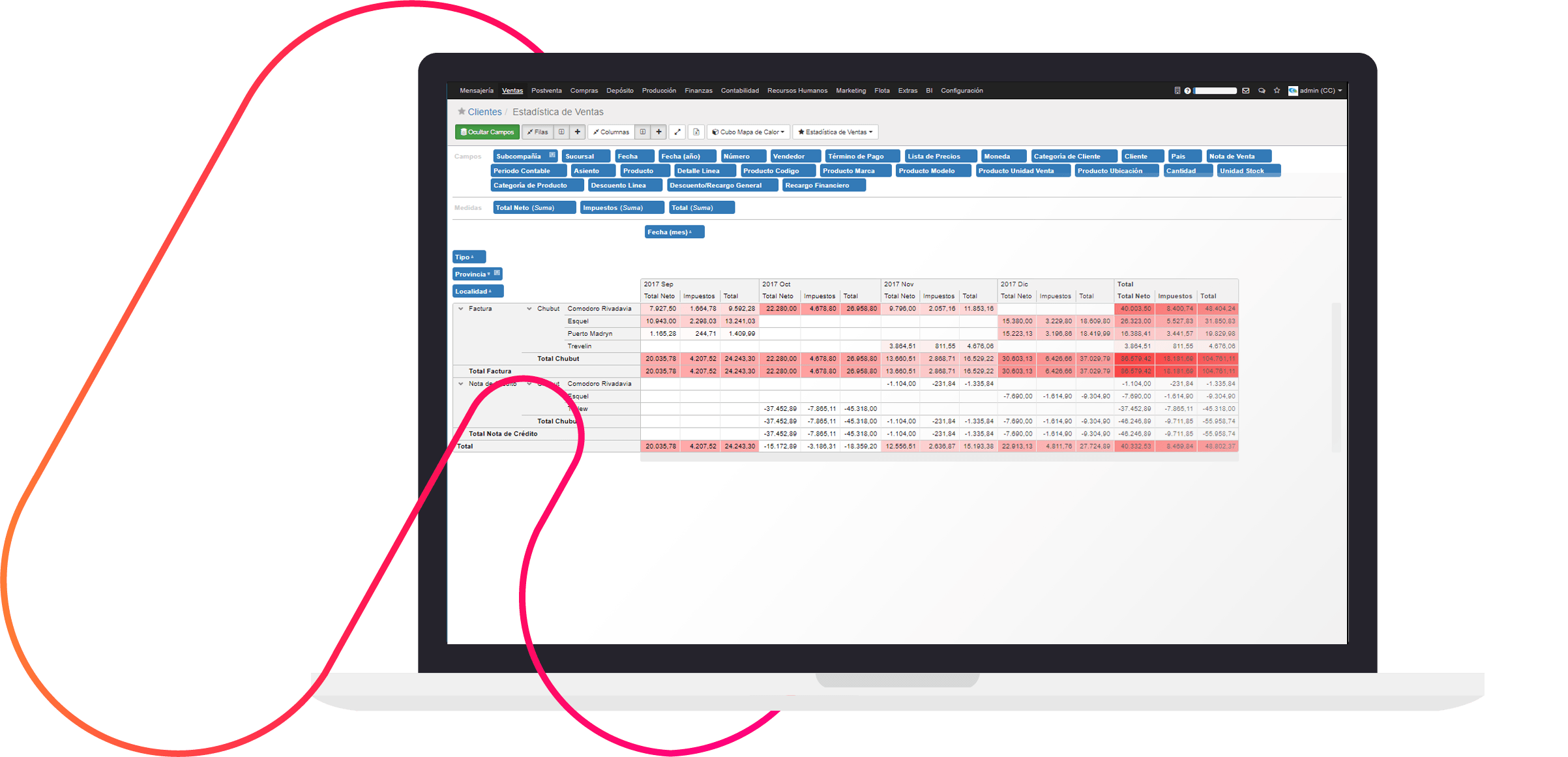The image size is (1568, 757).
Task: Click the vertical scrollbar on the right
Action: click(x=1335, y=377)
